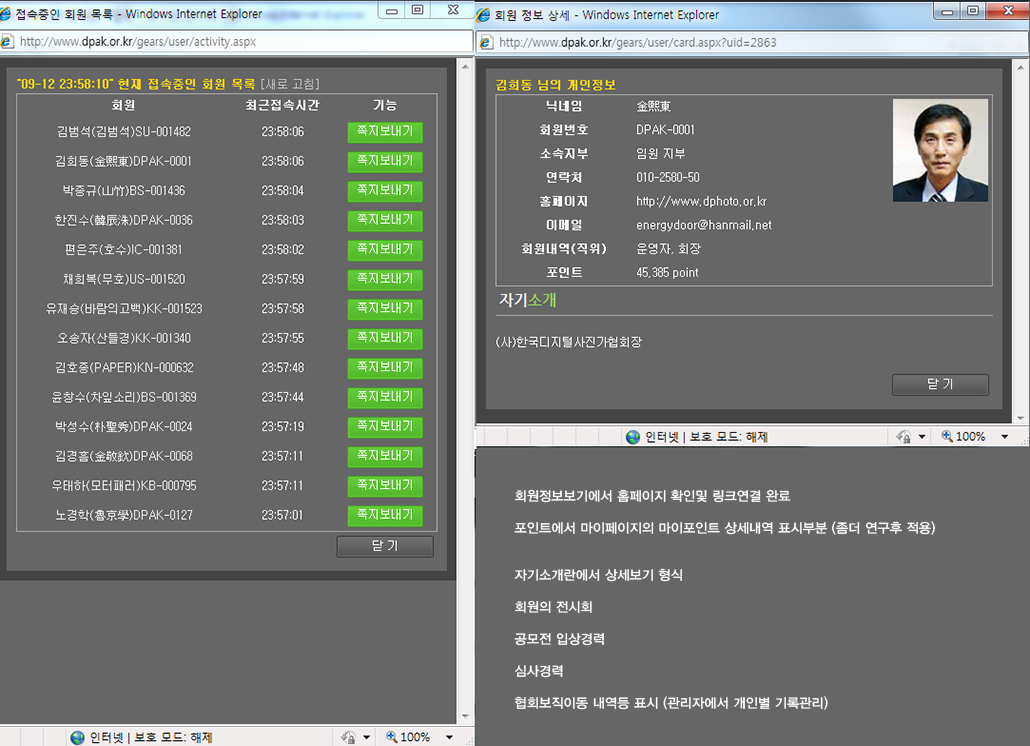
Task: Send a message to 김범석 via 쪽지보내기
Action: point(385,132)
